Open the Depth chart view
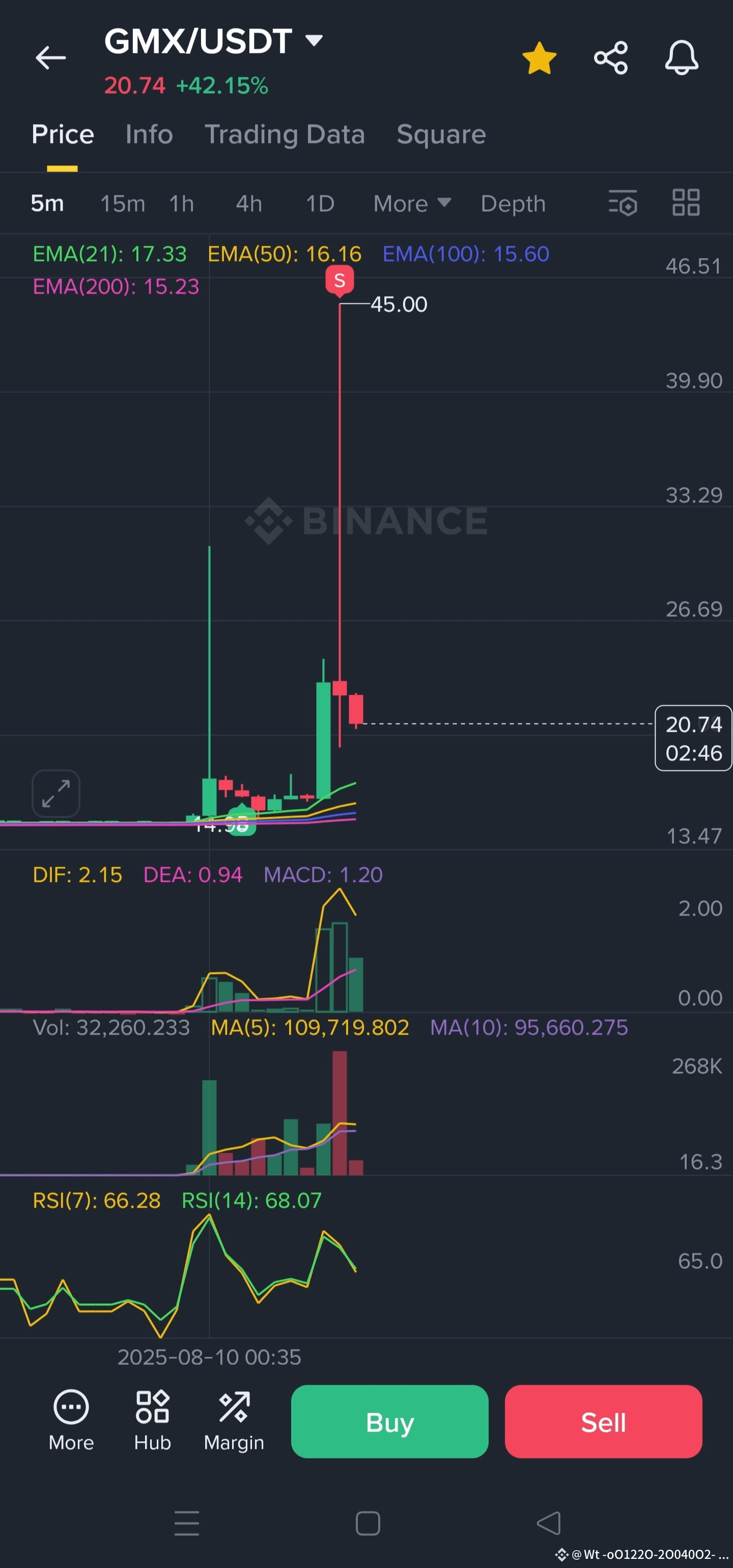 513,204
